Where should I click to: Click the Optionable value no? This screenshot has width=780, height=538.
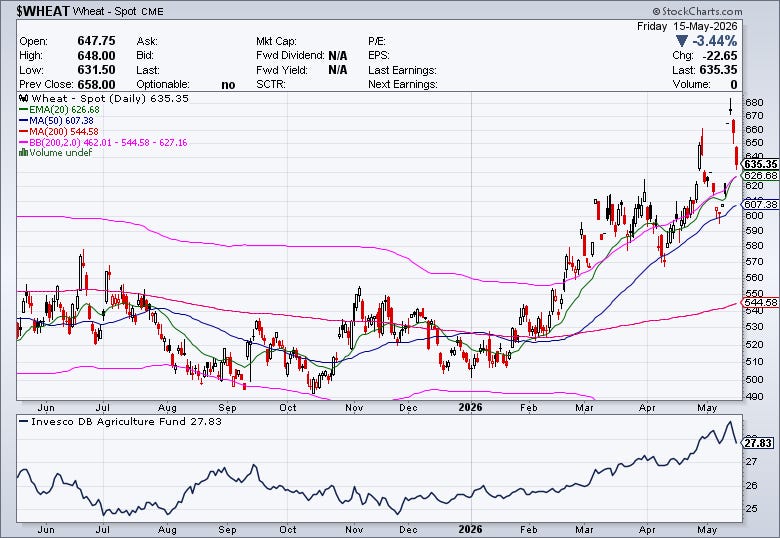(x=228, y=85)
